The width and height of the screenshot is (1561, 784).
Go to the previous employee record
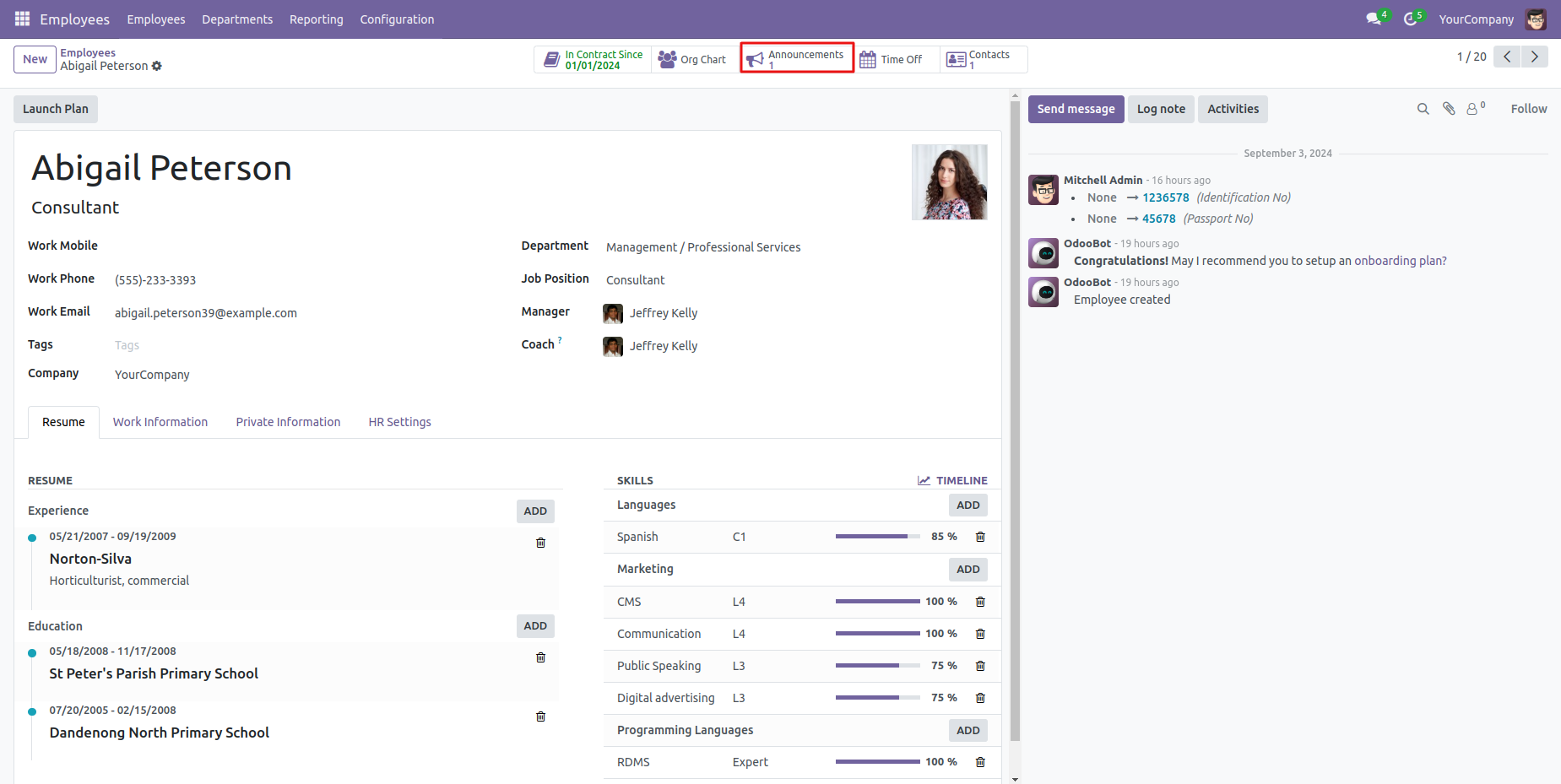1507,57
